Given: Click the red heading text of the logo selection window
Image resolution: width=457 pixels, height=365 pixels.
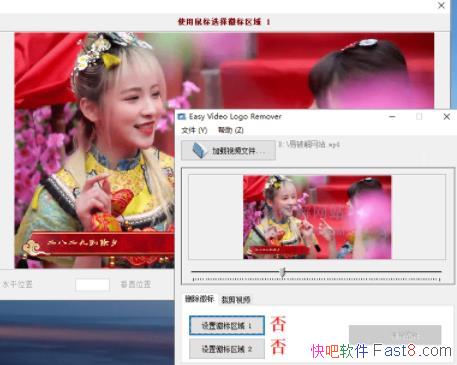Looking at the screenshot, I should point(224,22).
